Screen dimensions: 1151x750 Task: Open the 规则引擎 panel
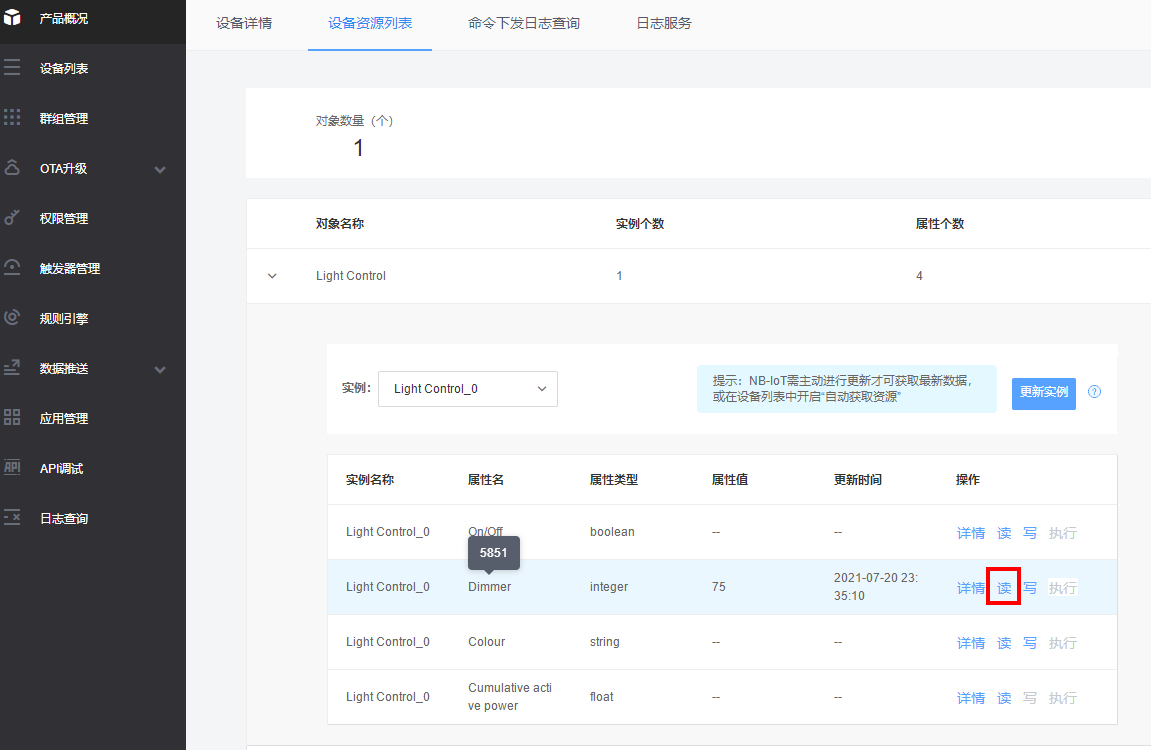click(x=60, y=317)
